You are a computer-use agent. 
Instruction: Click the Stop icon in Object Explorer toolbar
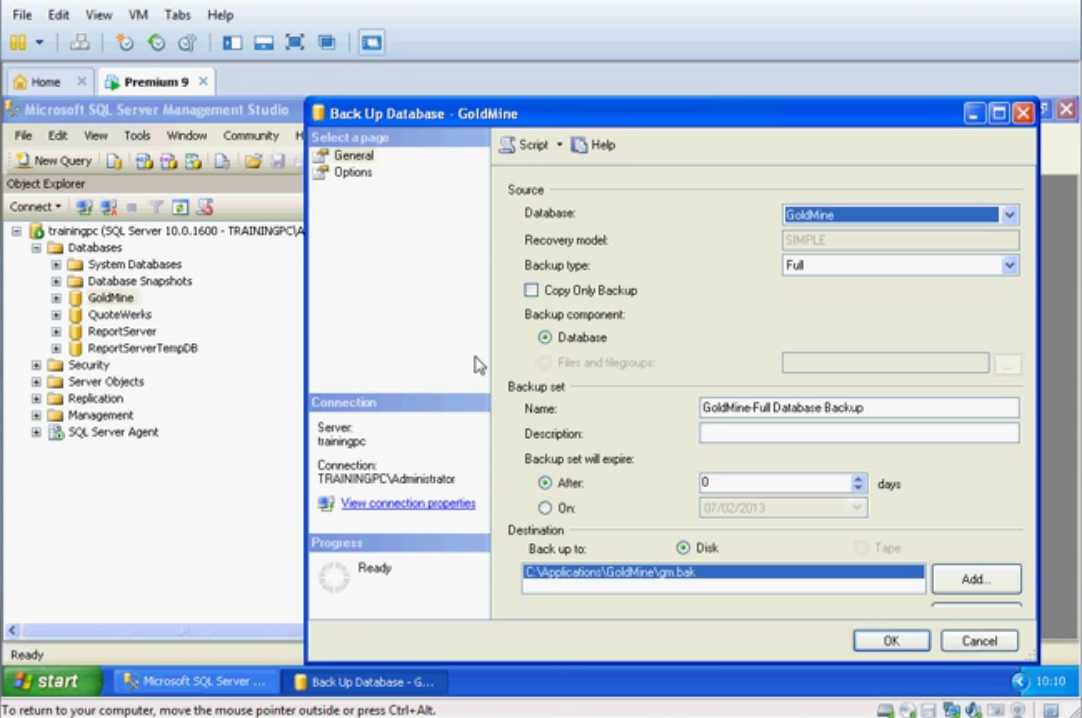click(132, 207)
